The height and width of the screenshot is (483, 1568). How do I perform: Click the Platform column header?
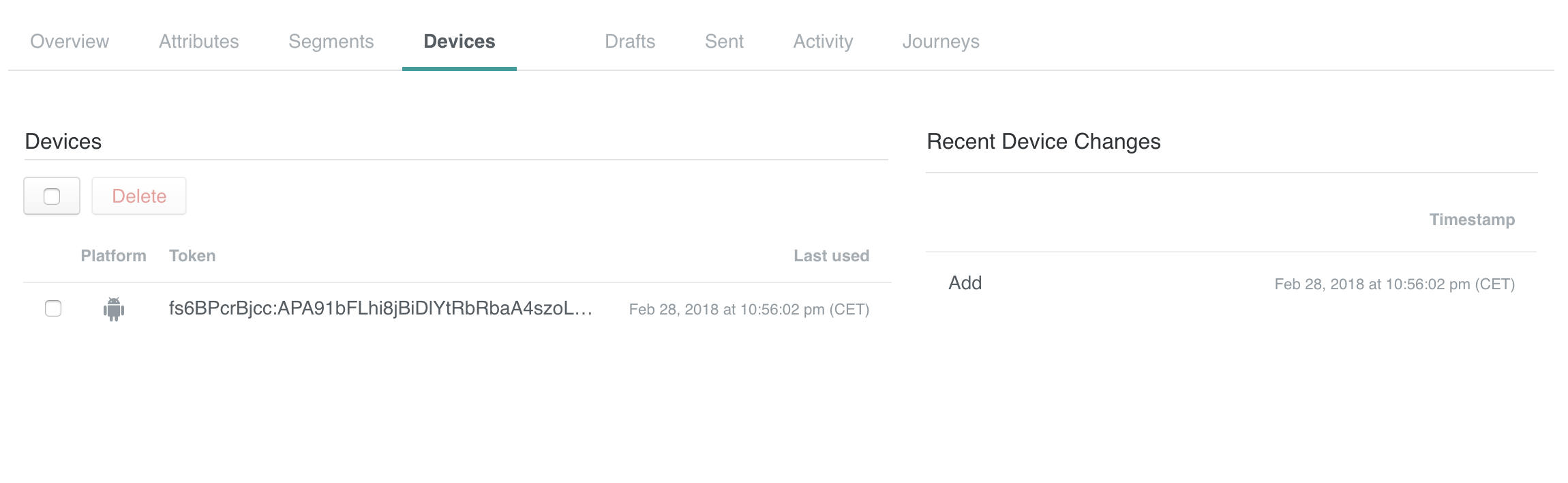pyautogui.click(x=113, y=256)
